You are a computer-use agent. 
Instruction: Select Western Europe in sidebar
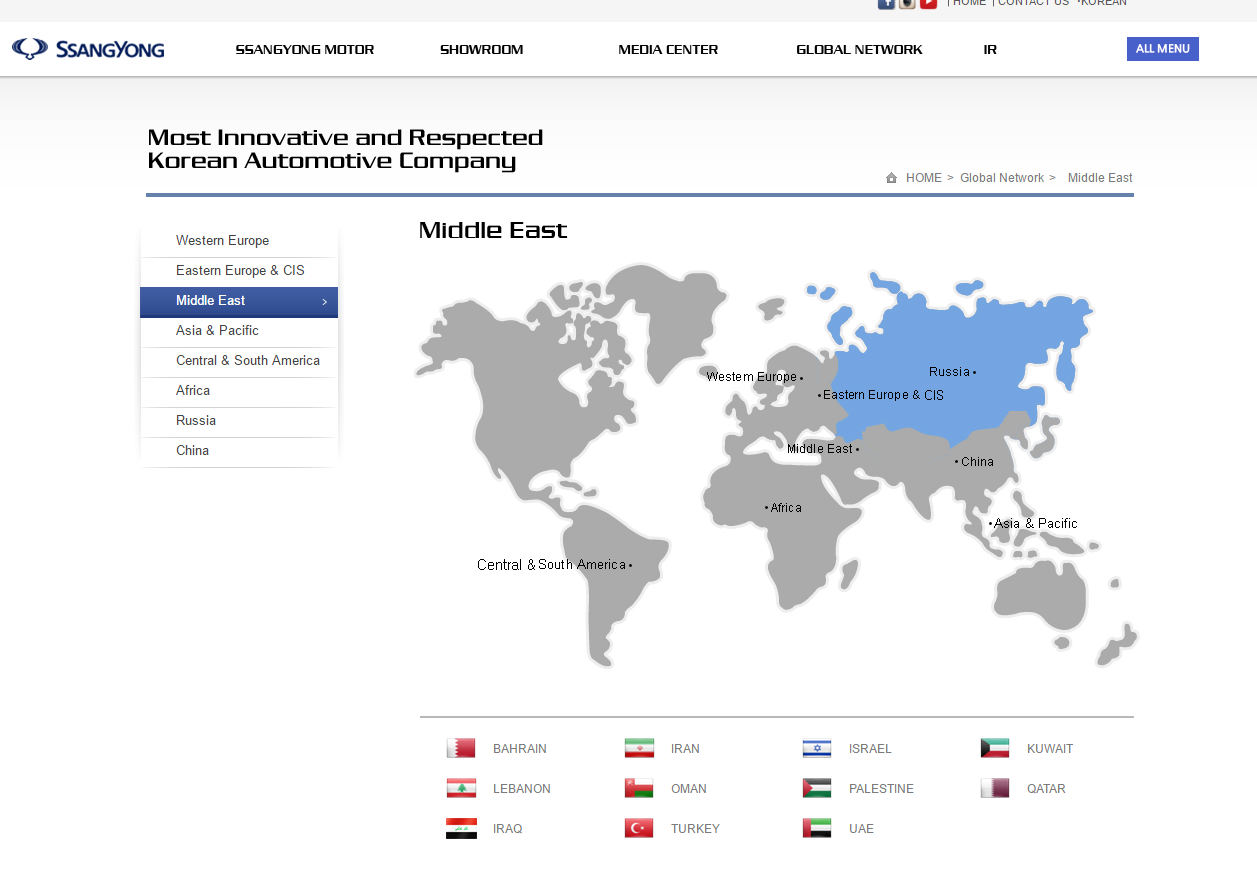coord(239,241)
